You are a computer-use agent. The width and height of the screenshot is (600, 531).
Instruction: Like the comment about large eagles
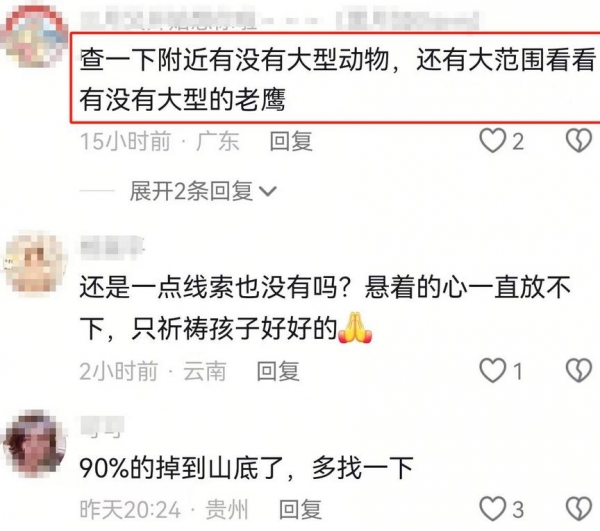[x=492, y=141]
